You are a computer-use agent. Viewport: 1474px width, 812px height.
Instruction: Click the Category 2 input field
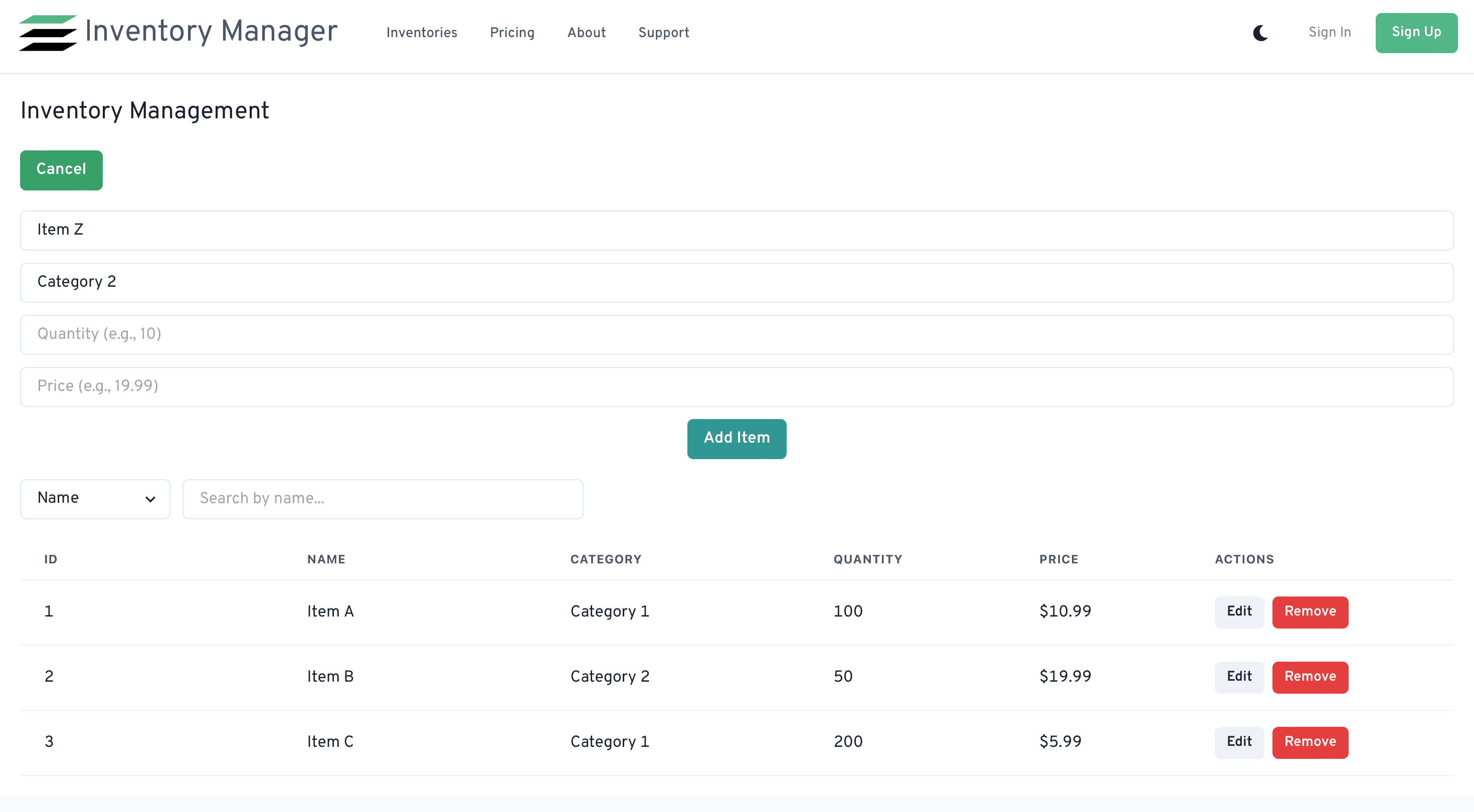point(736,282)
